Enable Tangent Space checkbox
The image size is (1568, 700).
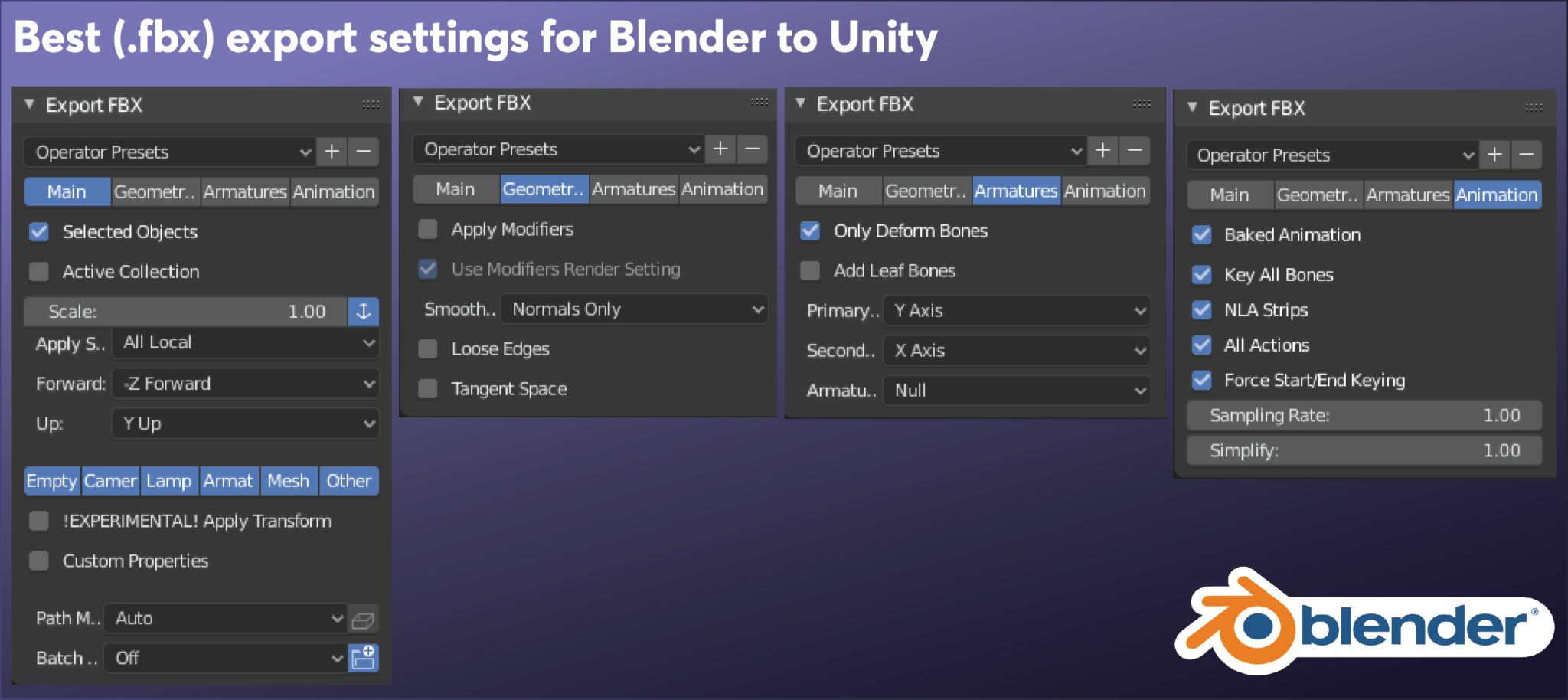point(428,388)
